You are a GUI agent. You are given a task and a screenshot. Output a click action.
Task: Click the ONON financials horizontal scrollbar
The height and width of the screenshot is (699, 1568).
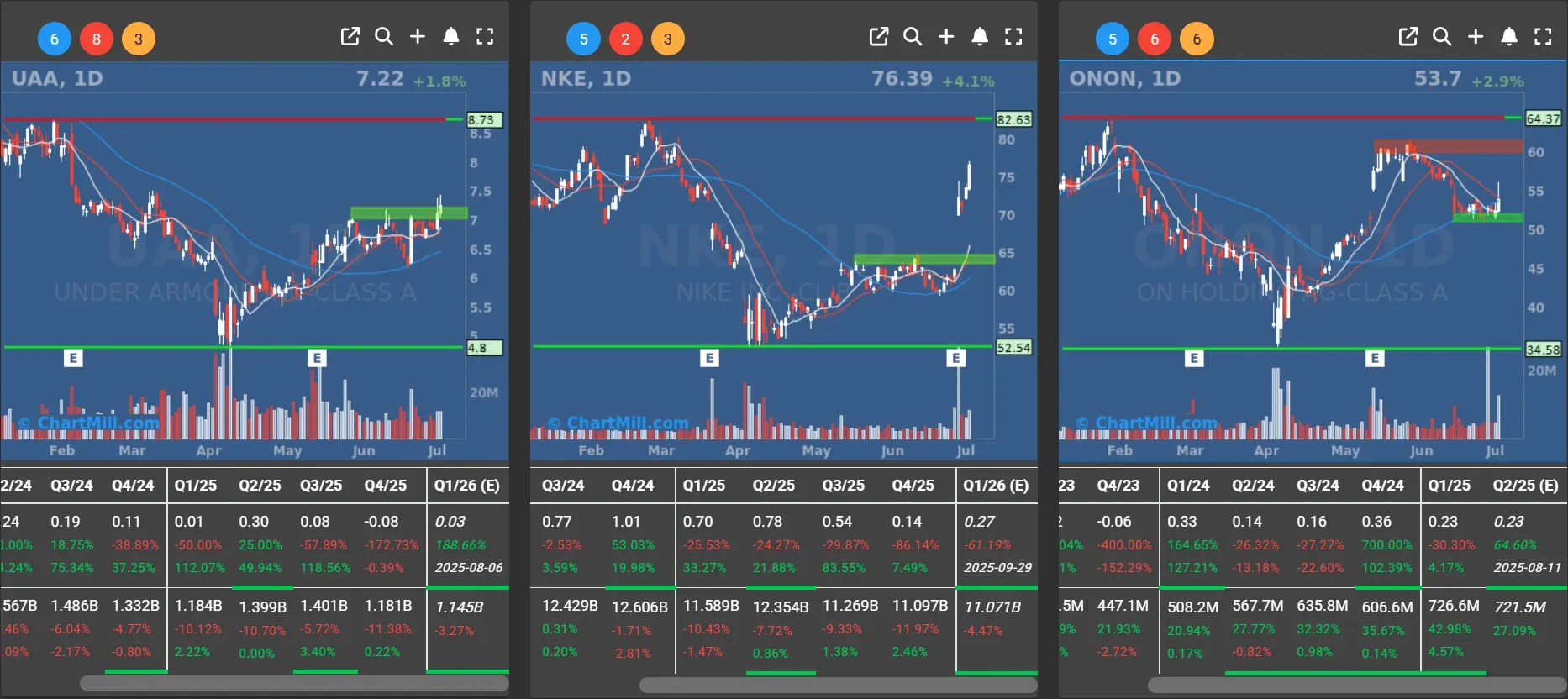(x=1358, y=685)
